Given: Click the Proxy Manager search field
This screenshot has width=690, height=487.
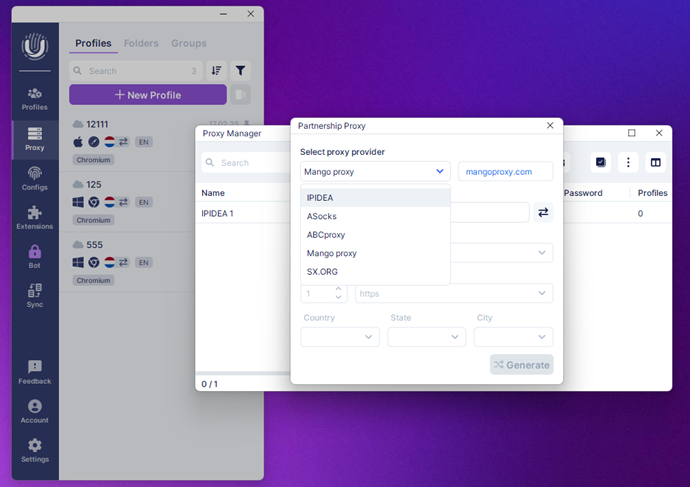Looking at the screenshot, I should tap(246, 163).
